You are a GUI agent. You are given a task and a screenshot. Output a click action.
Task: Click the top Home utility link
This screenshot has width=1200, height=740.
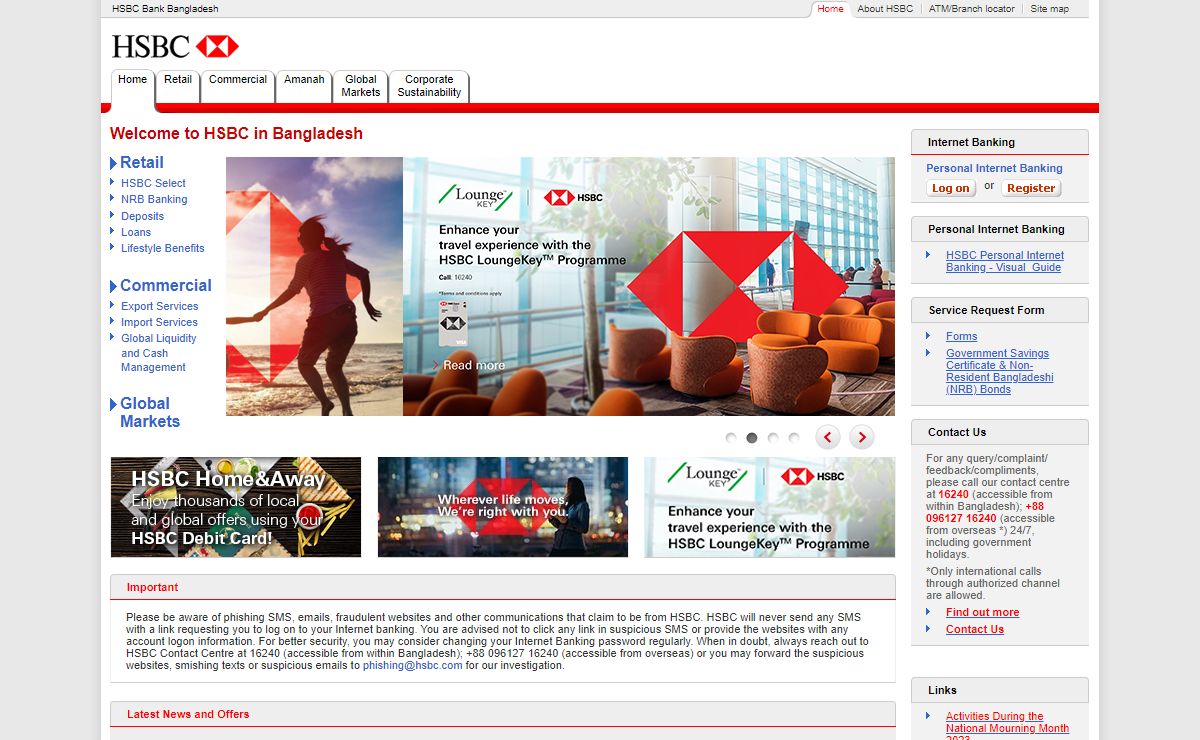830,9
